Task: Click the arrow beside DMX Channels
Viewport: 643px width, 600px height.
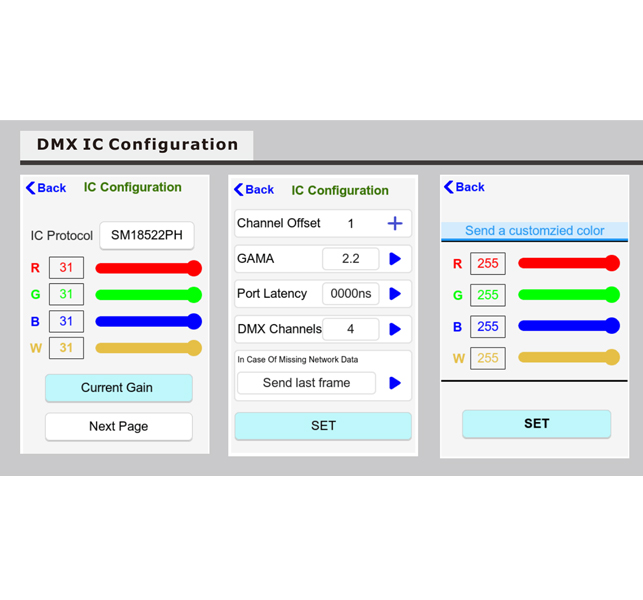Action: (x=395, y=329)
